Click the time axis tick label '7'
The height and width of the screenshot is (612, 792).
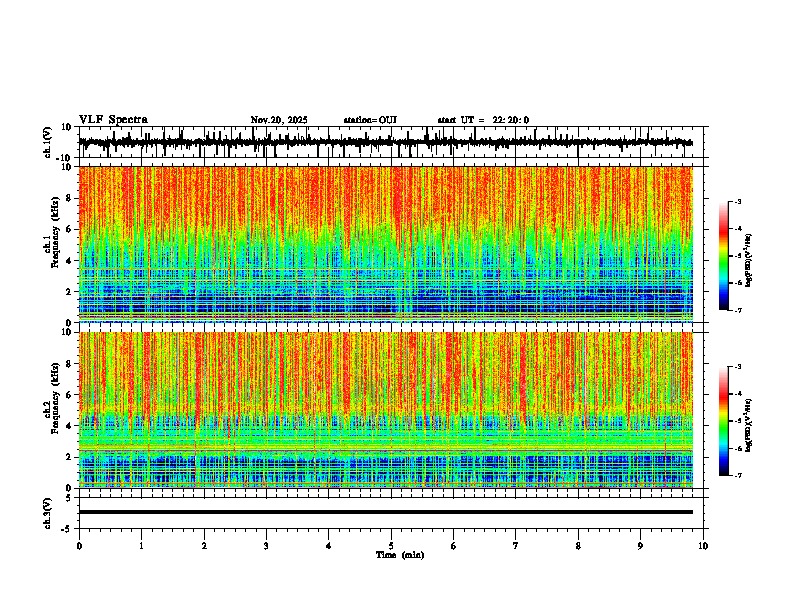tap(516, 546)
